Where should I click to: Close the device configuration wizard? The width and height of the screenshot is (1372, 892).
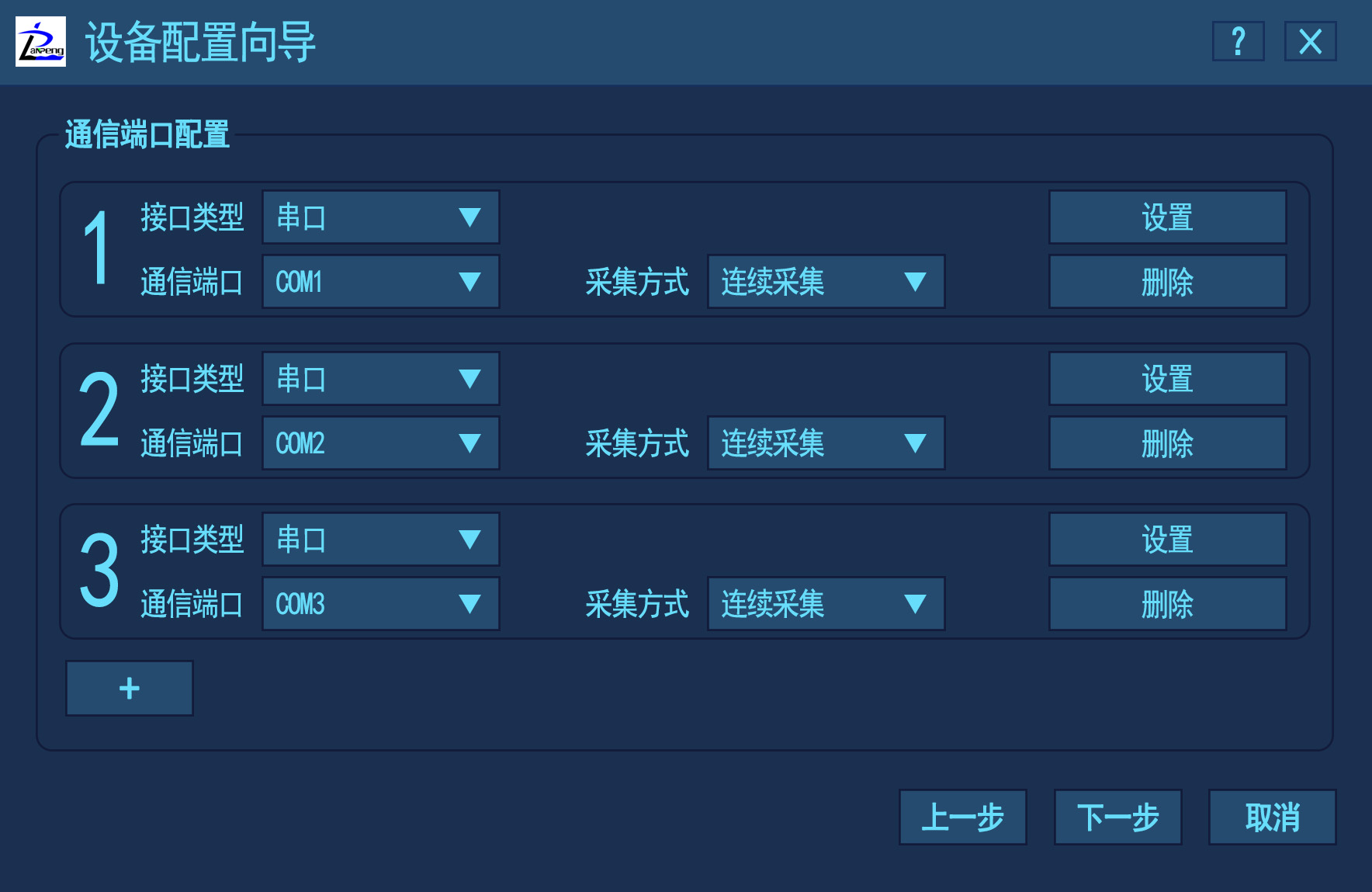click(1310, 41)
